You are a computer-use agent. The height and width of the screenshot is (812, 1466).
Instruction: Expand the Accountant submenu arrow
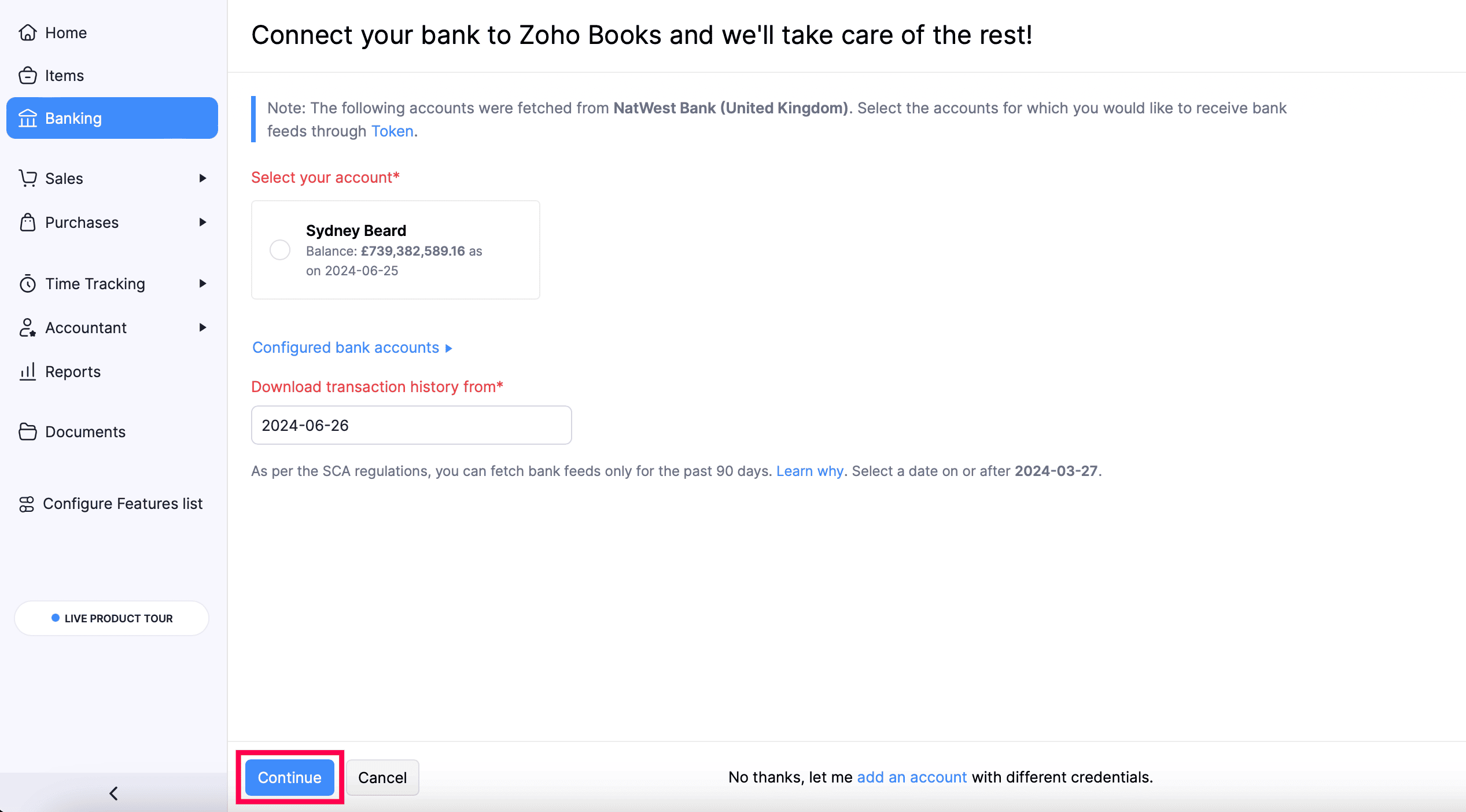pos(202,328)
